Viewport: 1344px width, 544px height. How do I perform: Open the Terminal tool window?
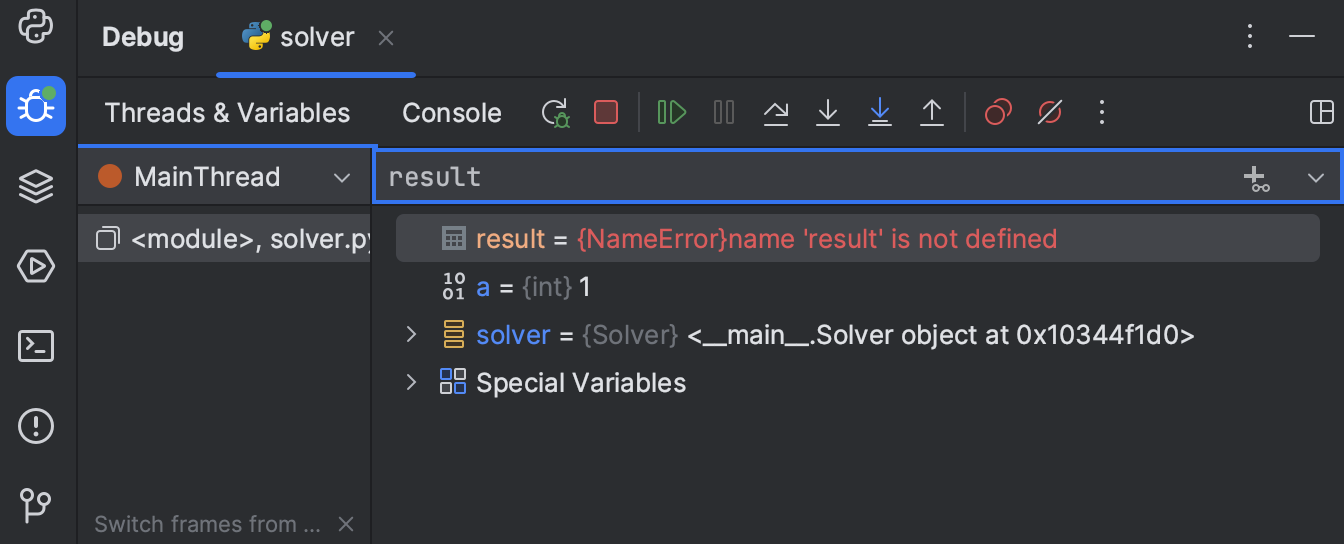36,347
